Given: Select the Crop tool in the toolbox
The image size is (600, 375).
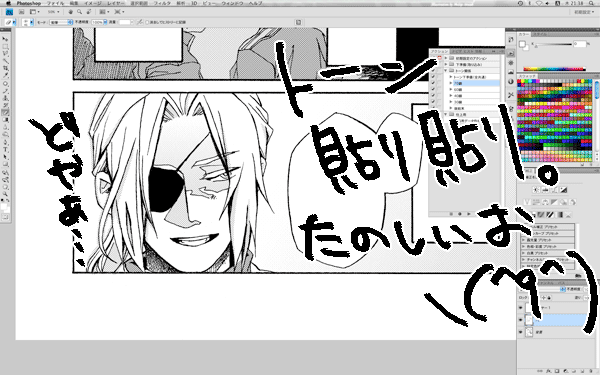Looking at the screenshot, I should click(x=5, y=68).
